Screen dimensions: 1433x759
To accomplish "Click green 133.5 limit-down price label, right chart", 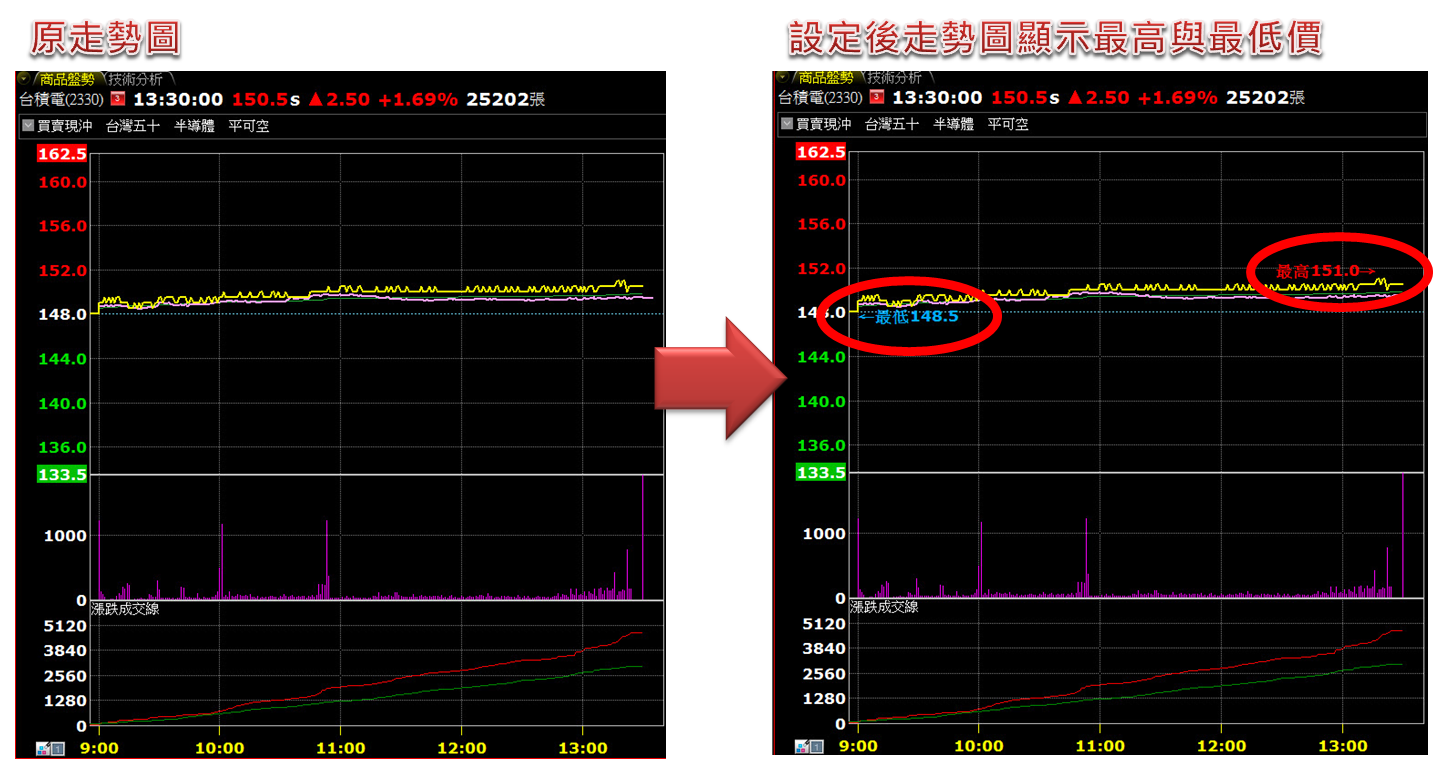I will tap(821, 472).
